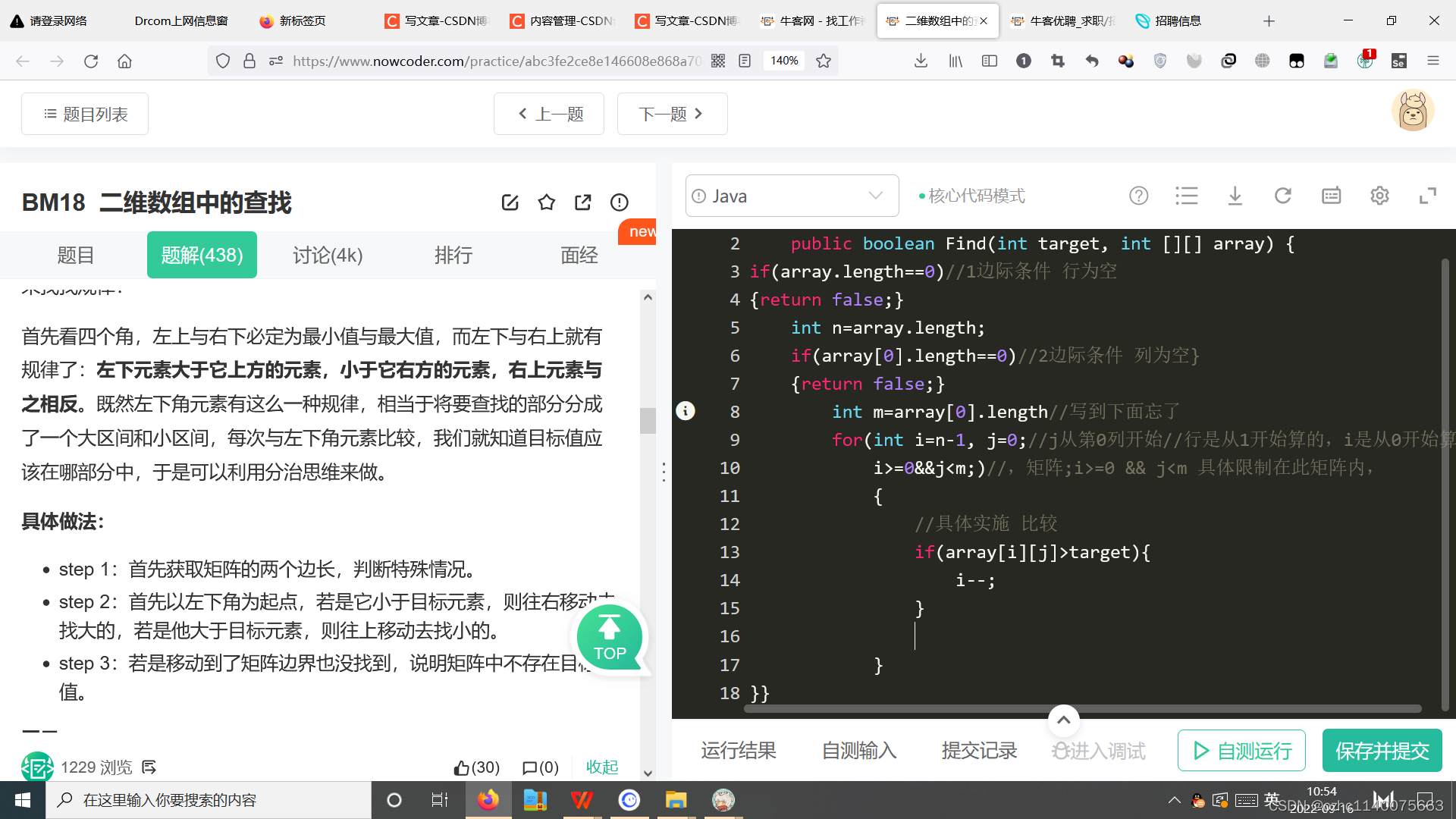This screenshot has height=819, width=1456.
Task: Switch to the 讨论(4k) tab
Action: (x=327, y=255)
